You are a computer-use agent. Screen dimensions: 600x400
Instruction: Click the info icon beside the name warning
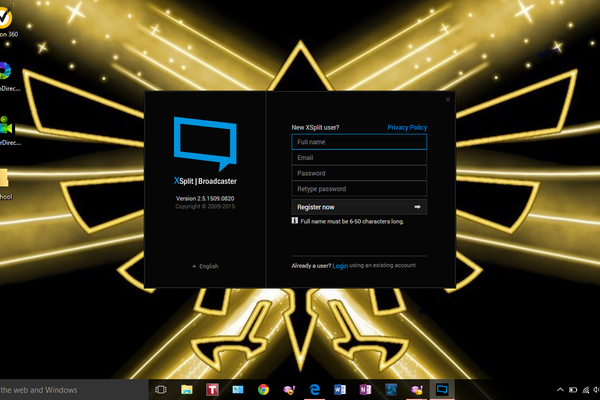tap(295, 220)
